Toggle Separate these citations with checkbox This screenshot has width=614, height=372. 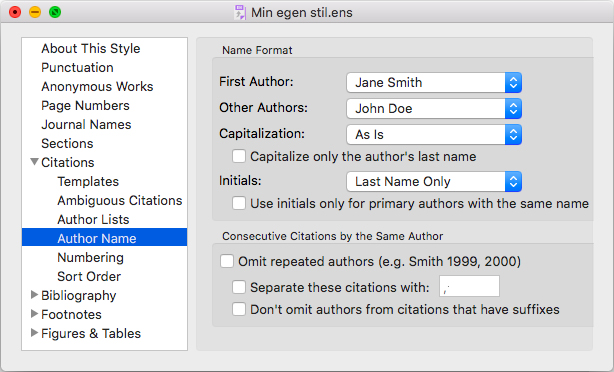tap(239, 287)
